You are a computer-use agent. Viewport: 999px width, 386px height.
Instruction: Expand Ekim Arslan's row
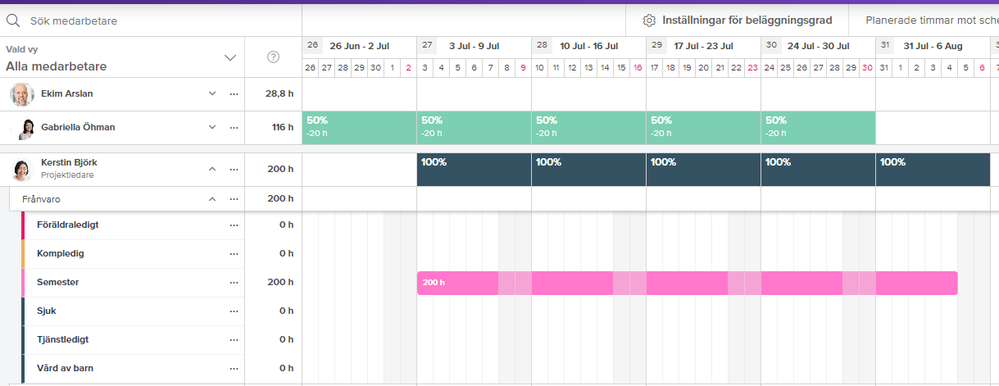pyautogui.click(x=212, y=94)
